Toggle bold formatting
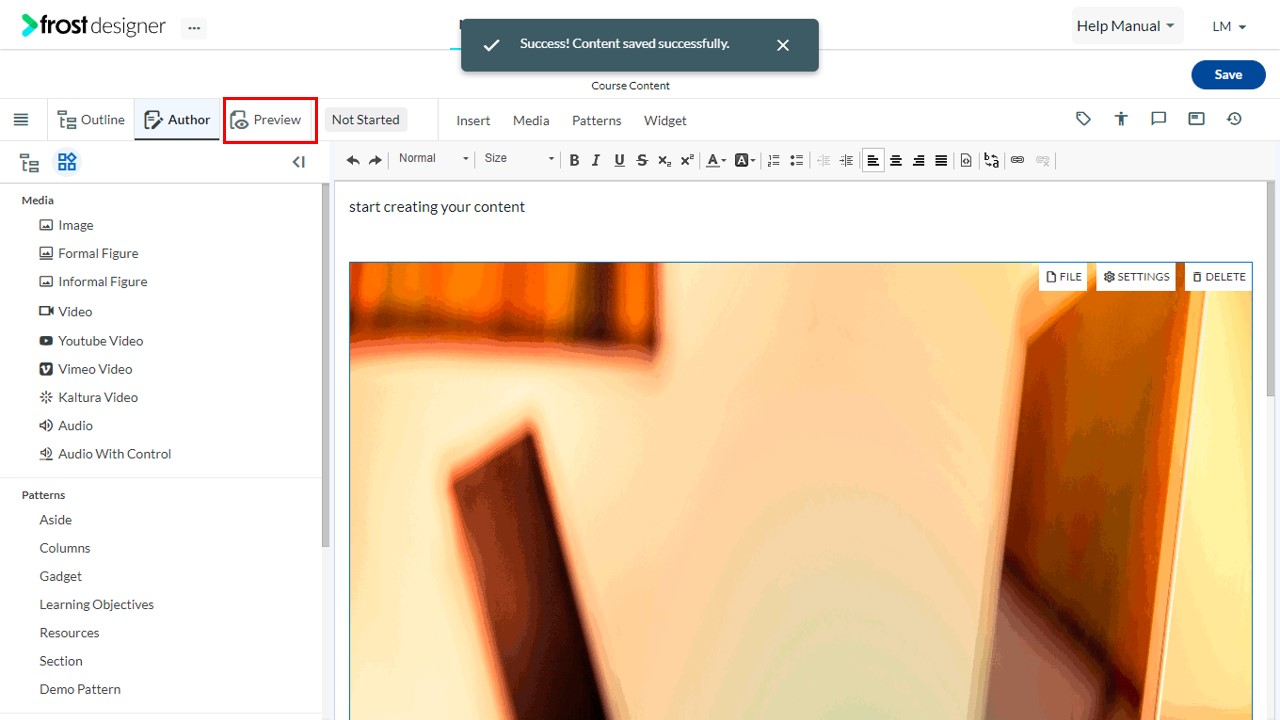The width and height of the screenshot is (1280, 720). [574, 160]
